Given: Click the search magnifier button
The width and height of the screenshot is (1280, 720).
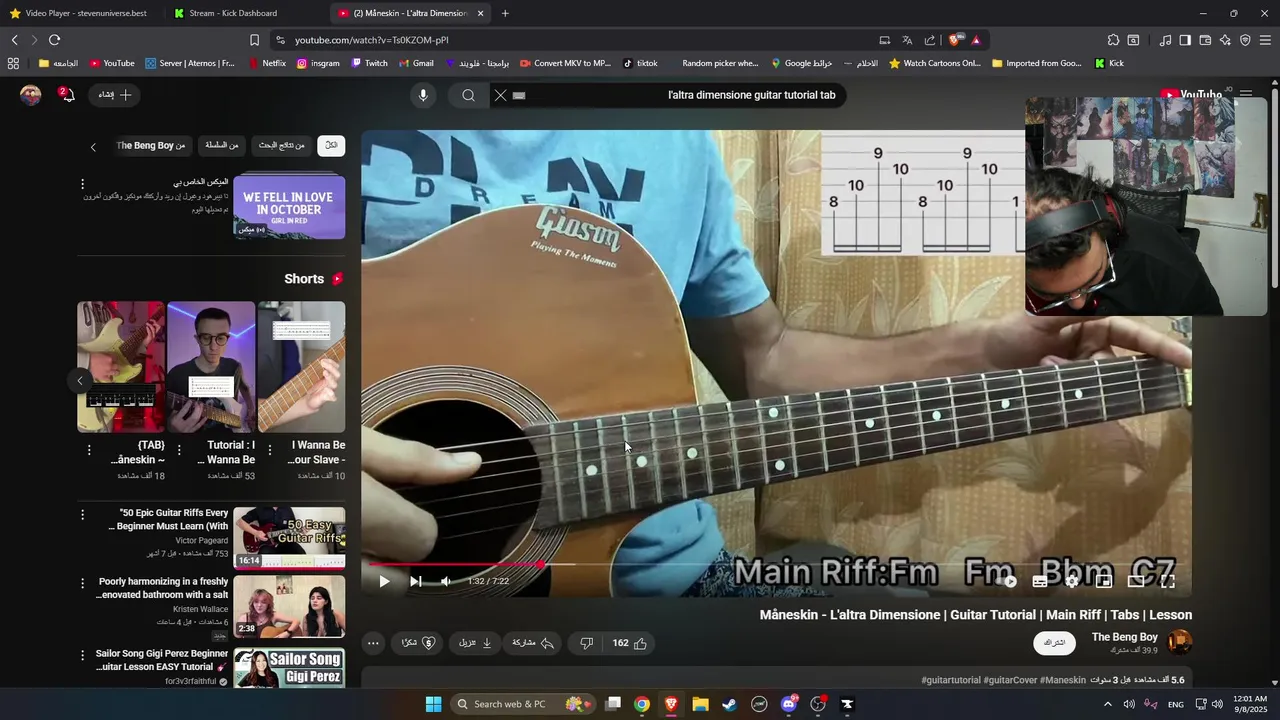Looking at the screenshot, I should (468, 95).
